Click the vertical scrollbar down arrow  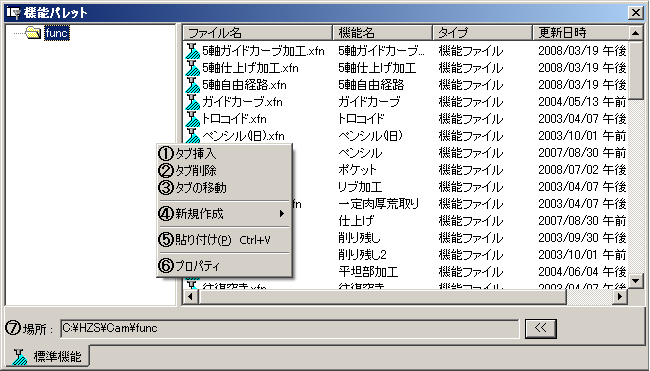coord(635,281)
